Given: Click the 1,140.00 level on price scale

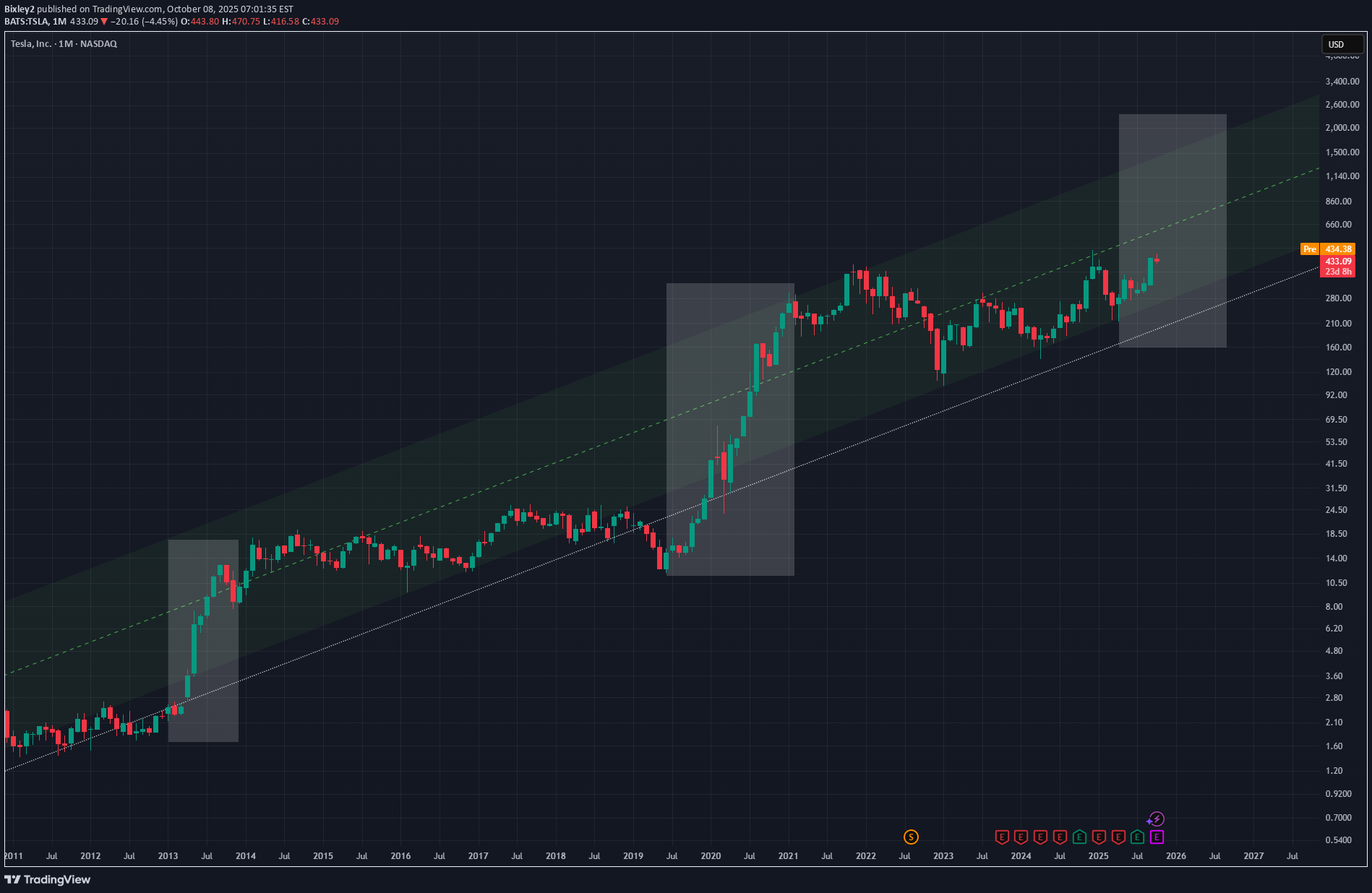Looking at the screenshot, I should pyautogui.click(x=1342, y=176).
